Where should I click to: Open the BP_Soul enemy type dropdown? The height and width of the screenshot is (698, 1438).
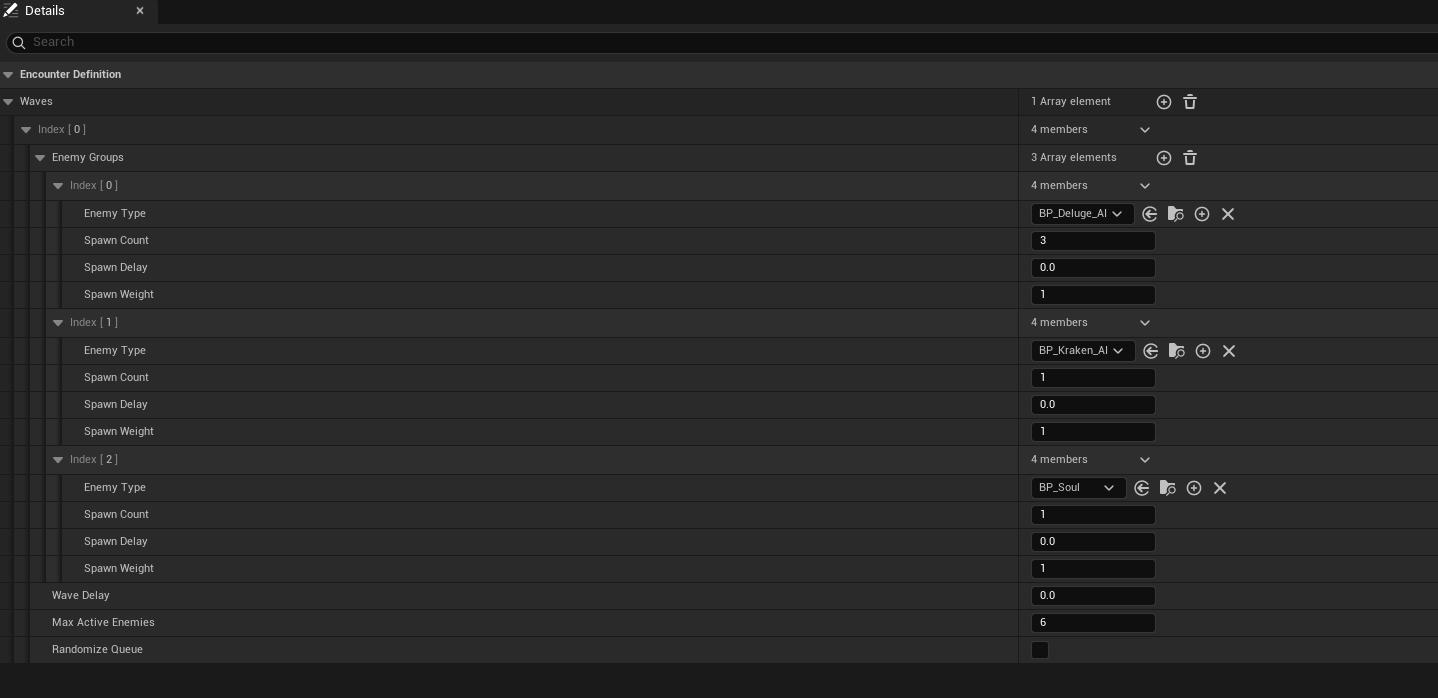[1078, 488]
